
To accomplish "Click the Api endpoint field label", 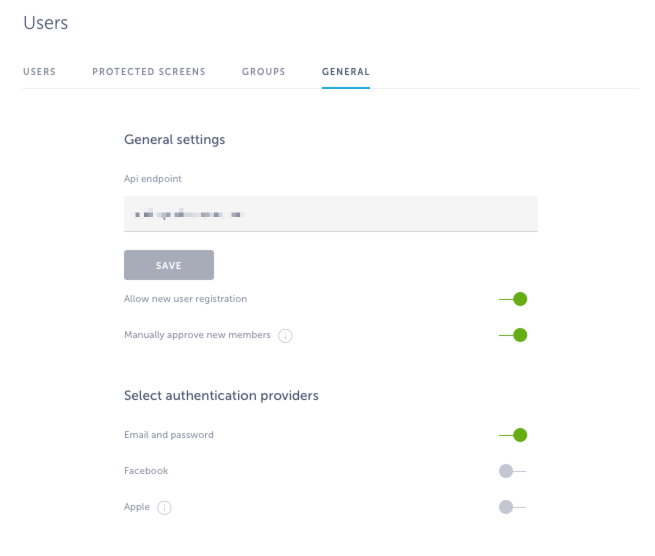I will (153, 179).
